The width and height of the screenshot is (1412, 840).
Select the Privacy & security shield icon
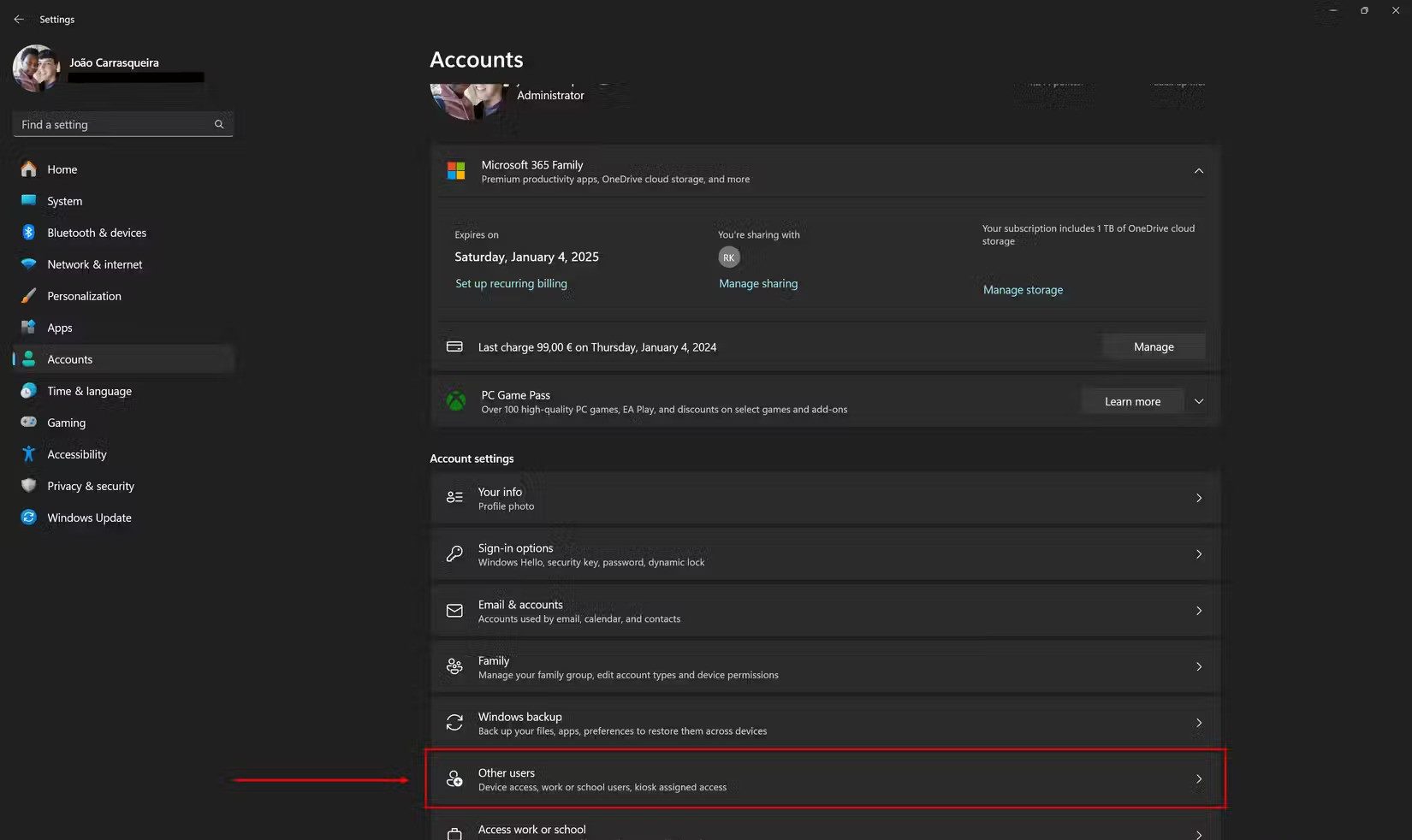(28, 486)
